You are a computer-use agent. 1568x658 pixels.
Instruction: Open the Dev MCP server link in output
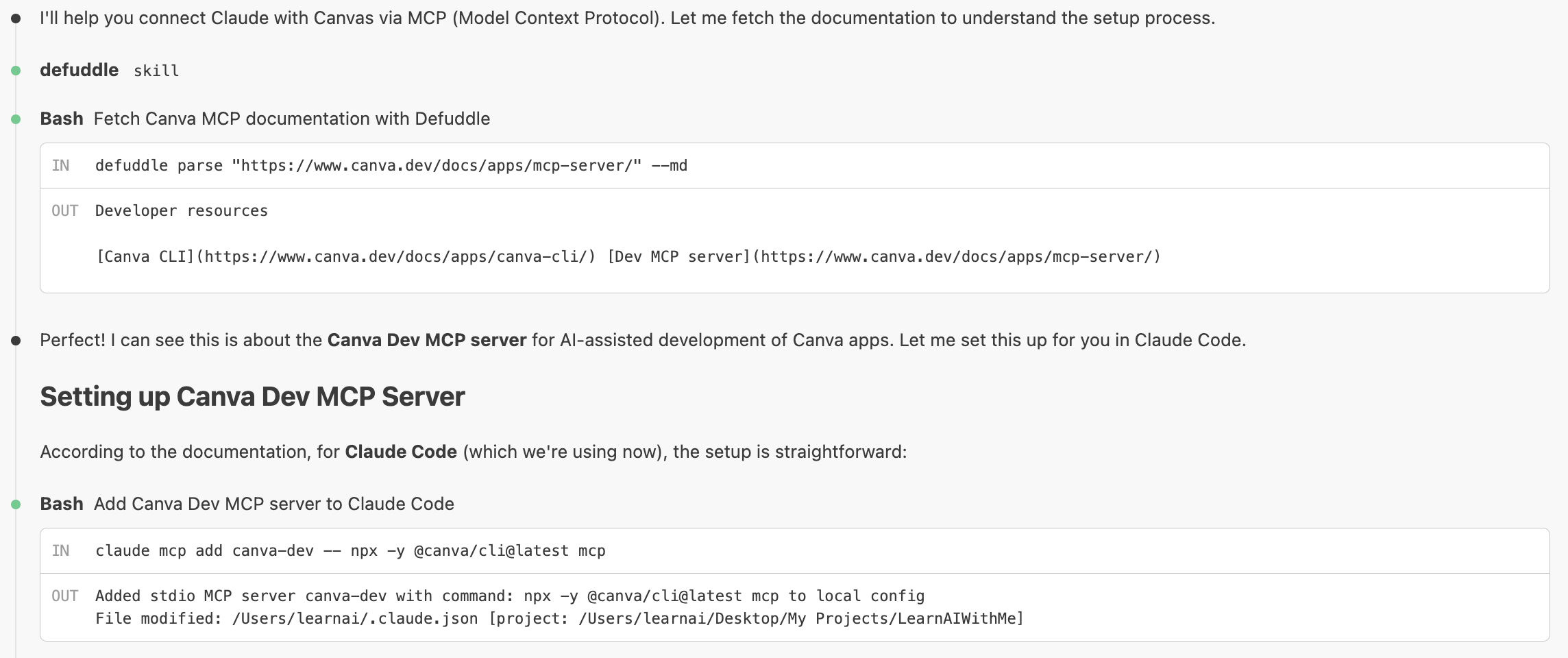tap(884, 256)
